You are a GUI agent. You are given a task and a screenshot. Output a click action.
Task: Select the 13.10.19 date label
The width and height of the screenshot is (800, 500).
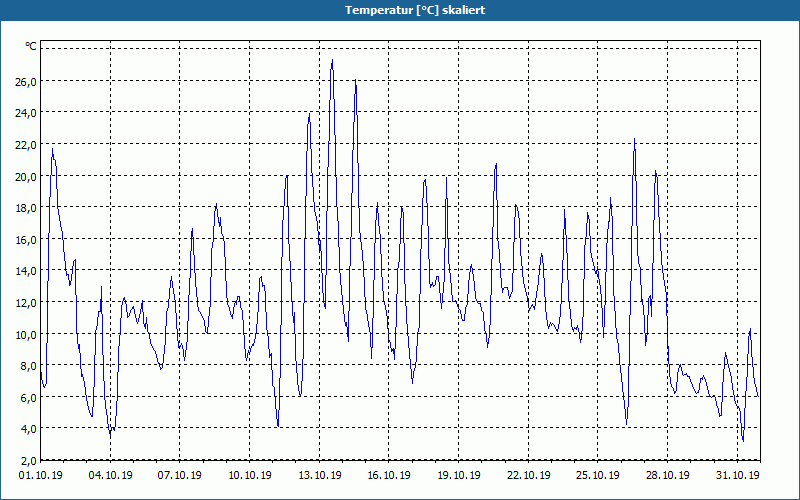tap(319, 475)
